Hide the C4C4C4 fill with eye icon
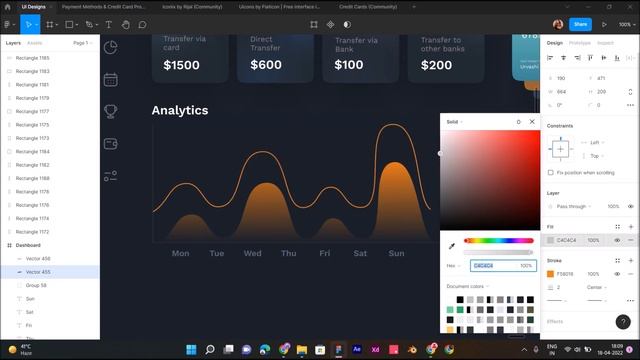The image size is (640, 360). pyautogui.click(x=617, y=240)
